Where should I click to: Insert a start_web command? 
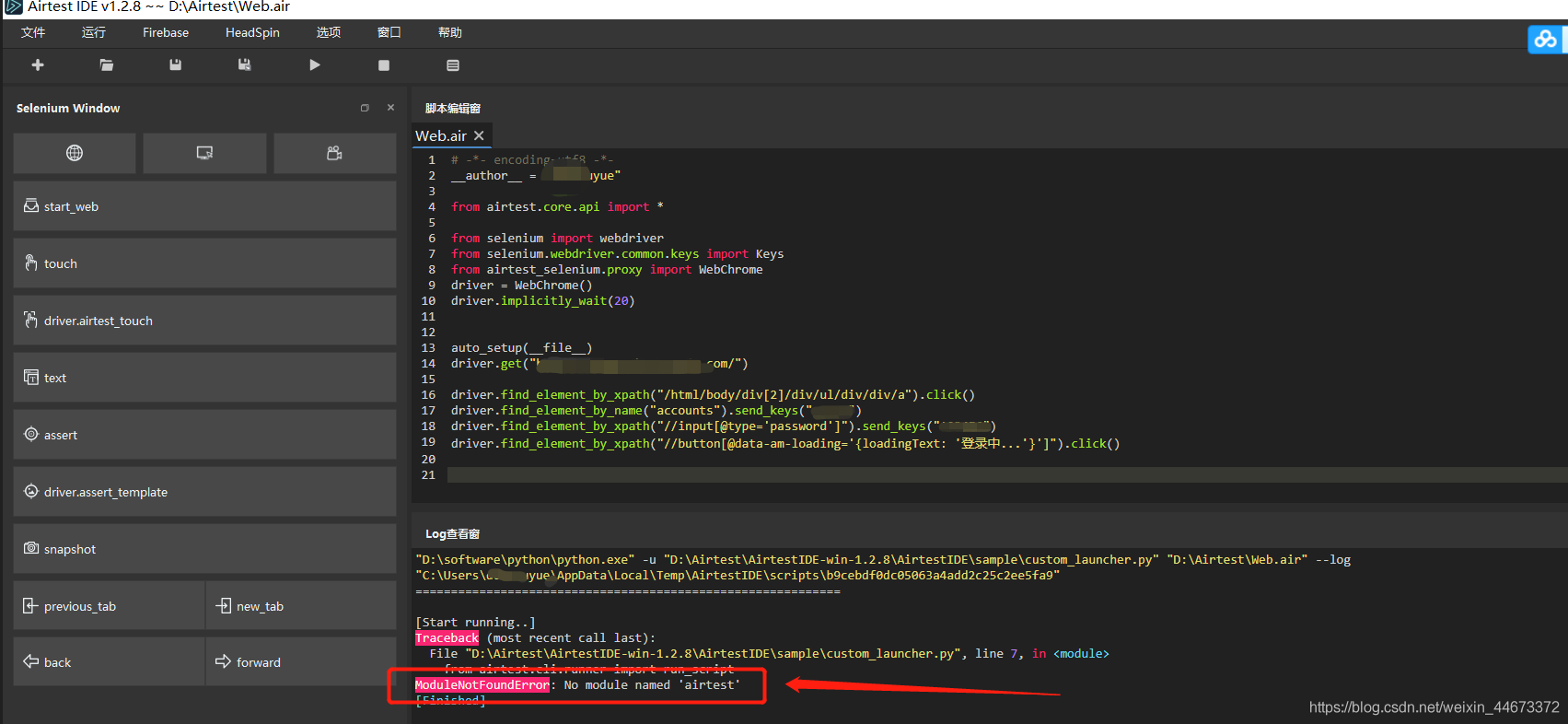pos(204,206)
